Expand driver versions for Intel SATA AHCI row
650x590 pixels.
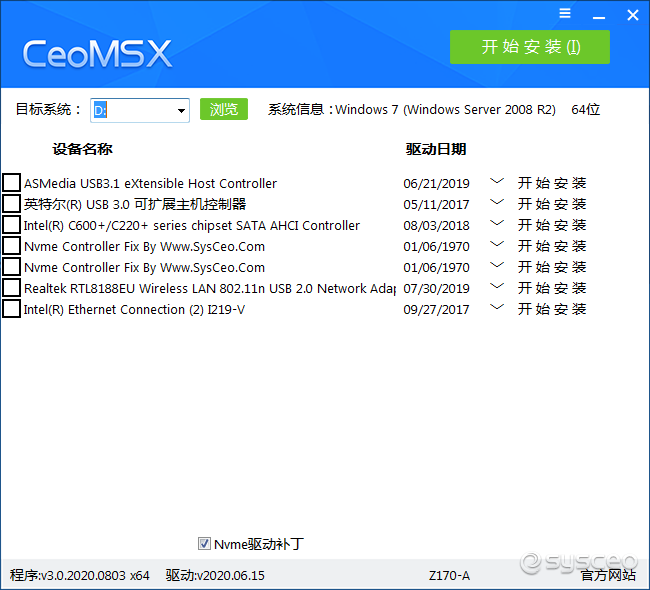(x=497, y=223)
